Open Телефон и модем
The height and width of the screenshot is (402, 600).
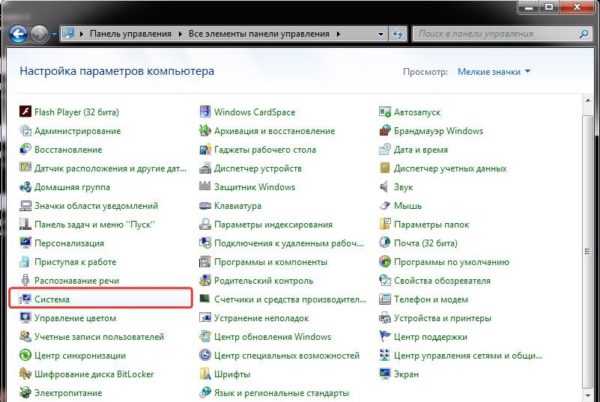click(424, 299)
